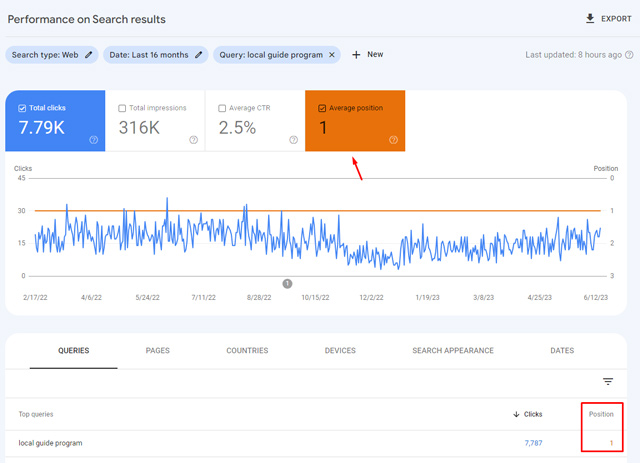Viewport: 640px width, 463px height.
Task: Click the table filter rows icon
Action: click(607, 381)
